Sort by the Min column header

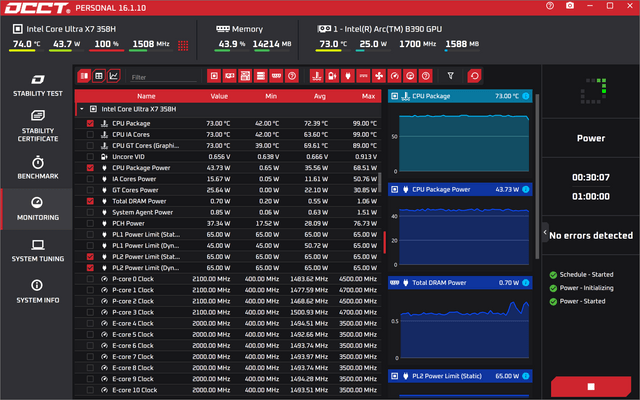click(x=271, y=96)
